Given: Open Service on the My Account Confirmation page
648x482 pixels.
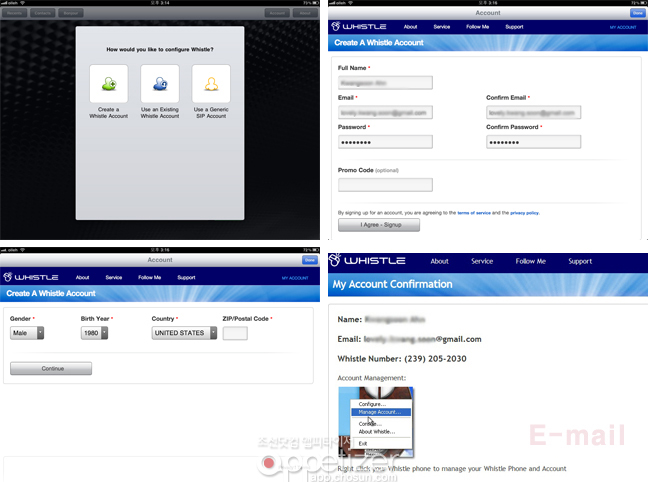Looking at the screenshot, I should click(482, 261).
